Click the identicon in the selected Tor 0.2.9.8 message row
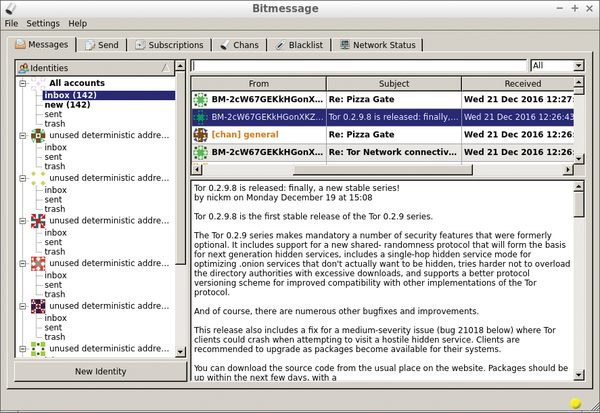The height and width of the screenshot is (413, 600). tap(200, 117)
